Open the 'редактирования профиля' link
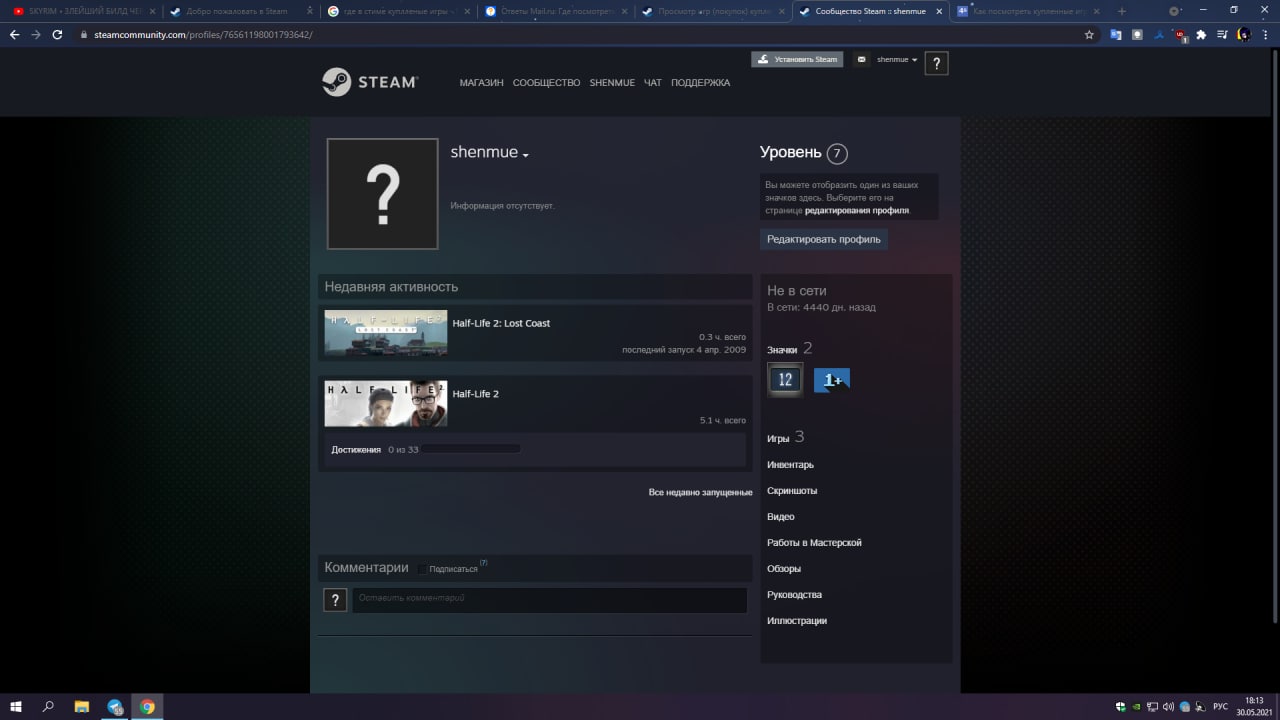Viewport: 1280px width, 720px height. pos(857,211)
